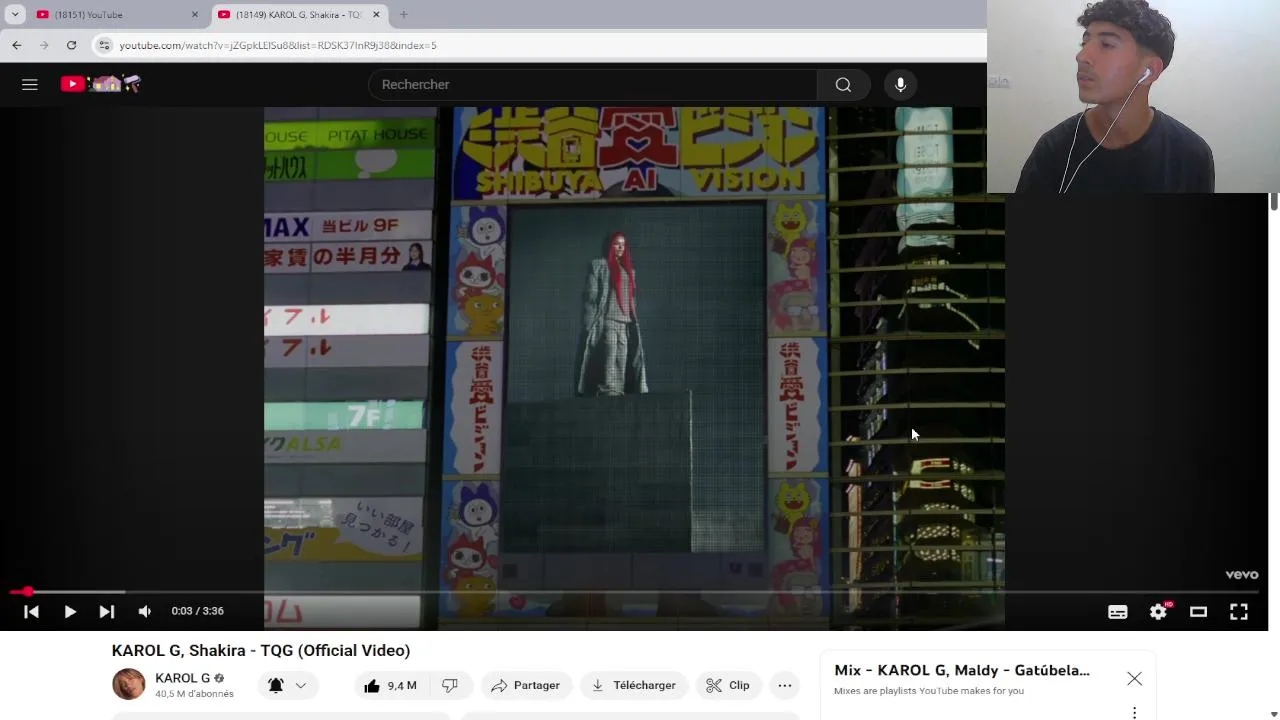Open more actions three-dot menu
Image resolution: width=1280 pixels, height=720 pixels.
tap(785, 685)
